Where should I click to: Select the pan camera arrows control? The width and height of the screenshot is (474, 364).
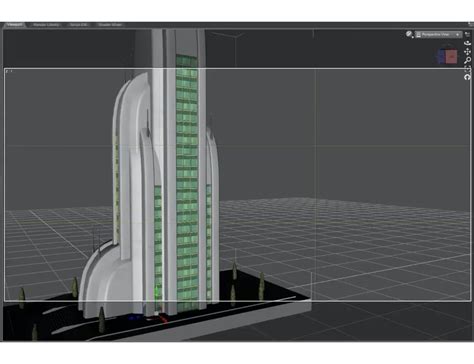point(468,51)
